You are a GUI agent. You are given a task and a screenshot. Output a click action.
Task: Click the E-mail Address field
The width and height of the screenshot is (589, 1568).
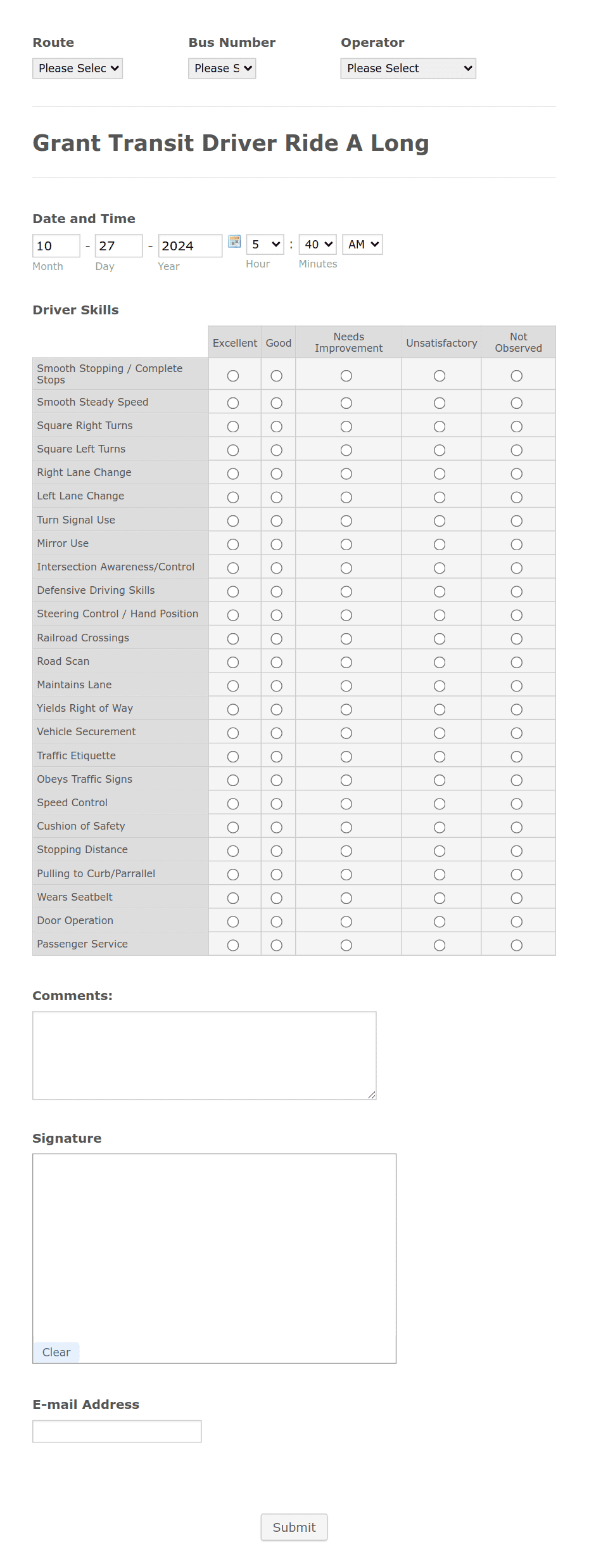pos(117,1431)
